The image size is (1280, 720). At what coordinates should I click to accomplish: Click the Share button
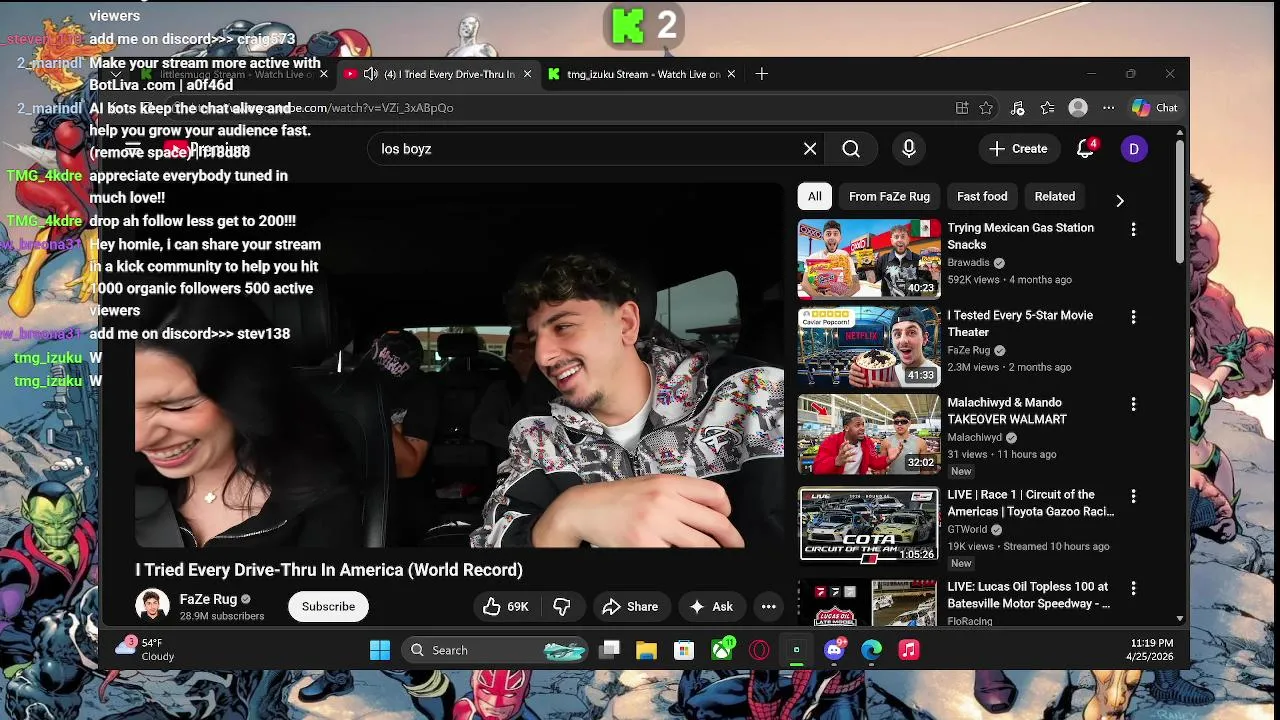coord(630,606)
